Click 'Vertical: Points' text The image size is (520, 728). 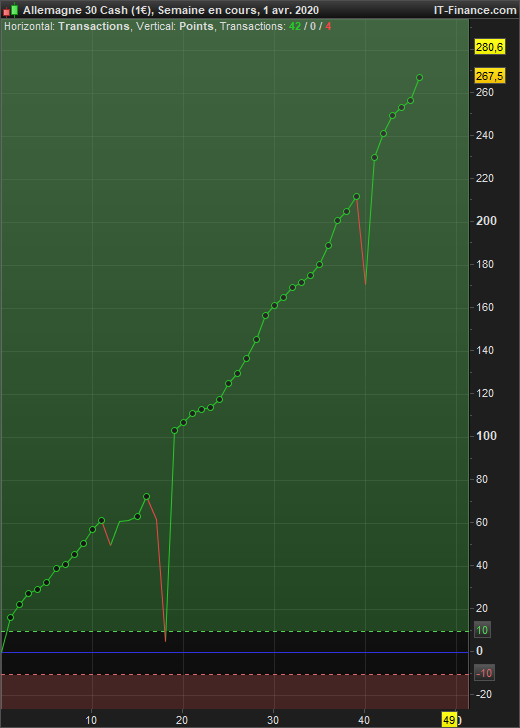click(175, 26)
